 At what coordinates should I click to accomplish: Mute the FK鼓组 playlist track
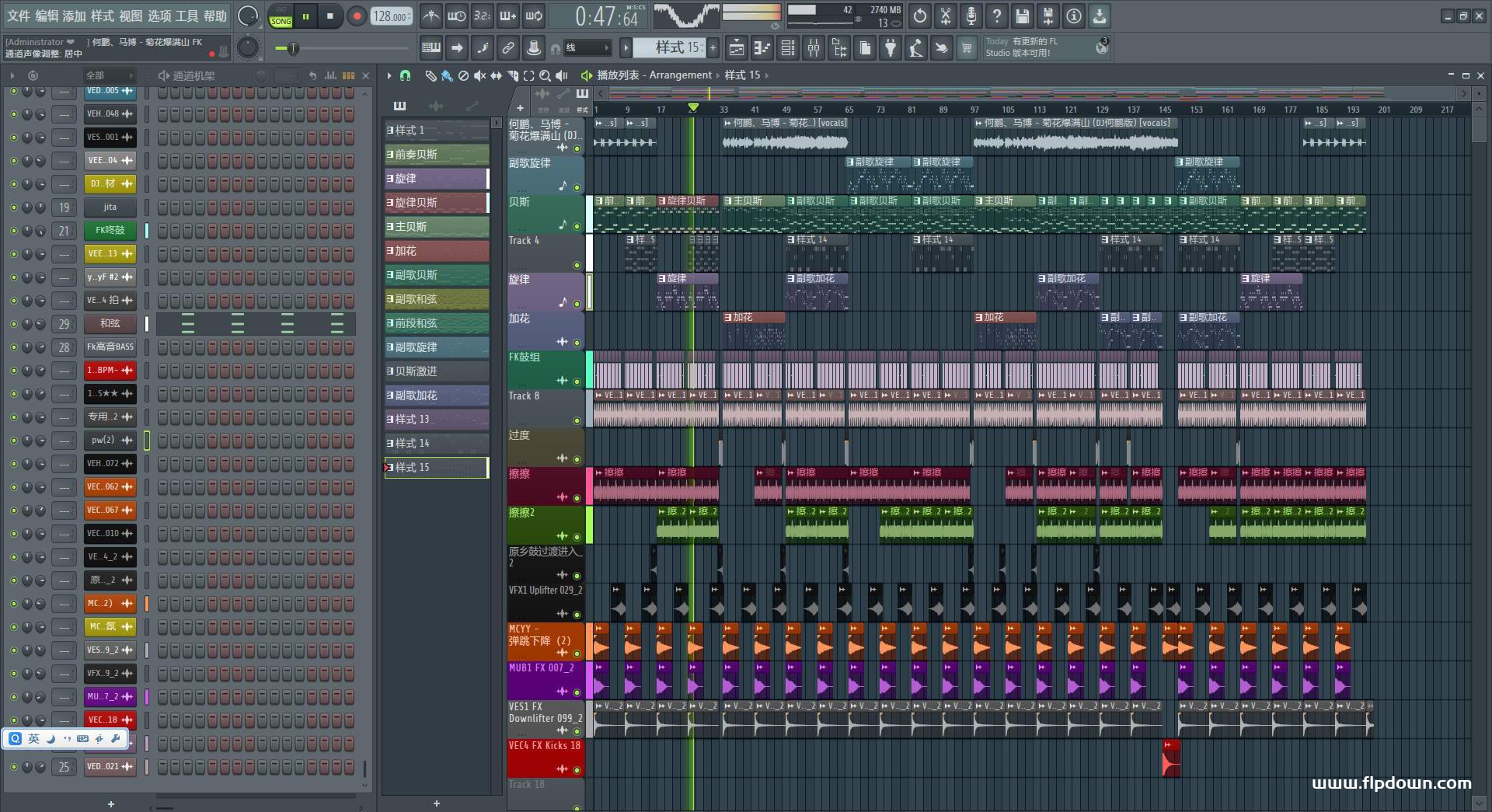[x=577, y=382]
